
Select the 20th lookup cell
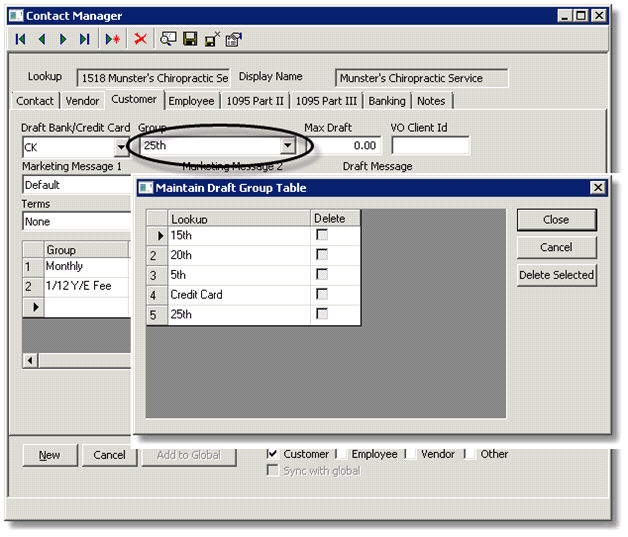click(239, 255)
